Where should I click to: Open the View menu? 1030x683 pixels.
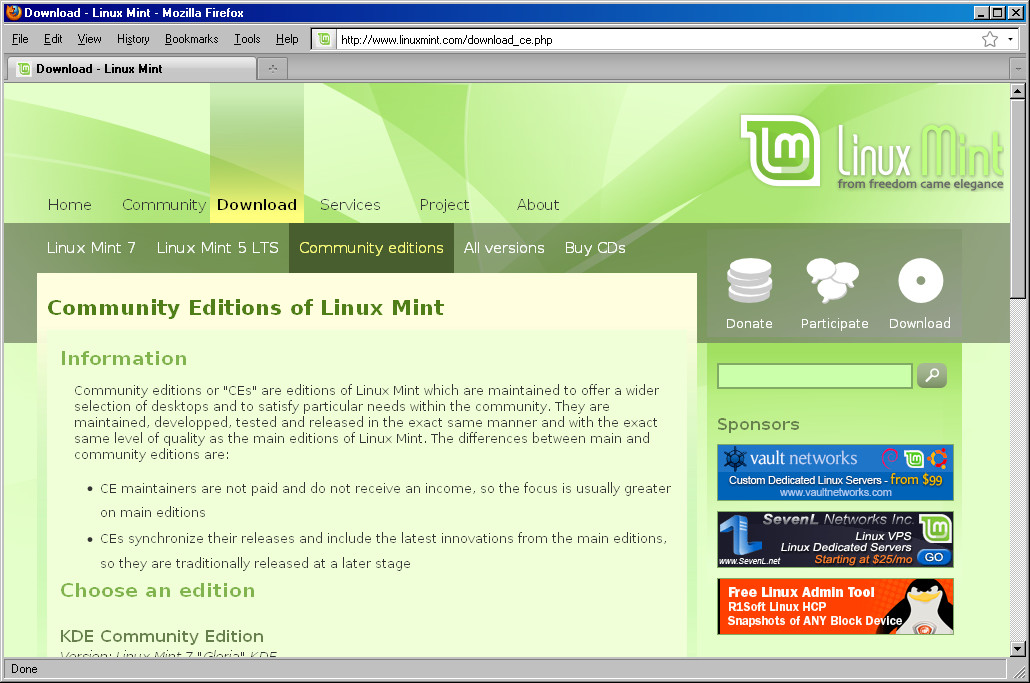(89, 39)
